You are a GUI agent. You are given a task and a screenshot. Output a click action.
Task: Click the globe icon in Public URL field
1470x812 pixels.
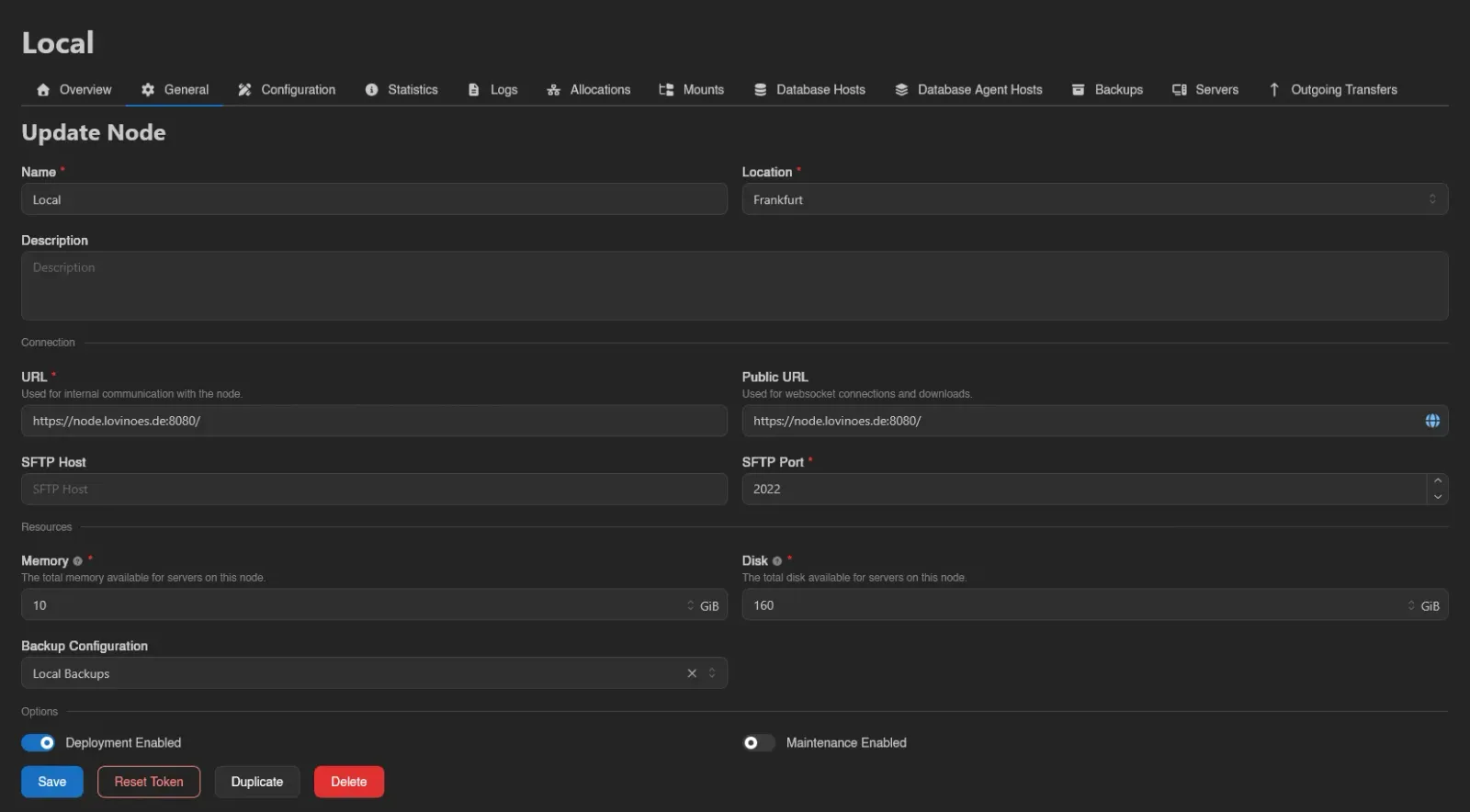coord(1432,421)
